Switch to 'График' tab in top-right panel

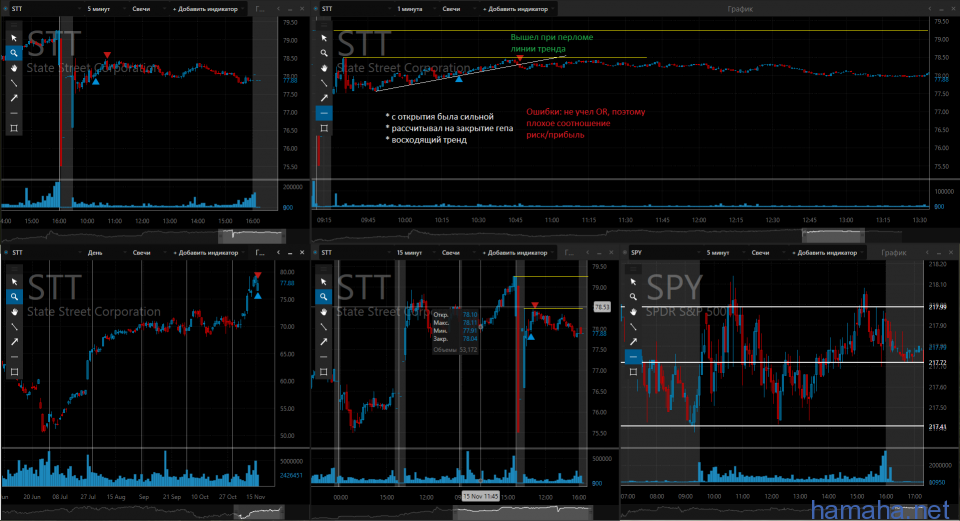[x=740, y=9]
